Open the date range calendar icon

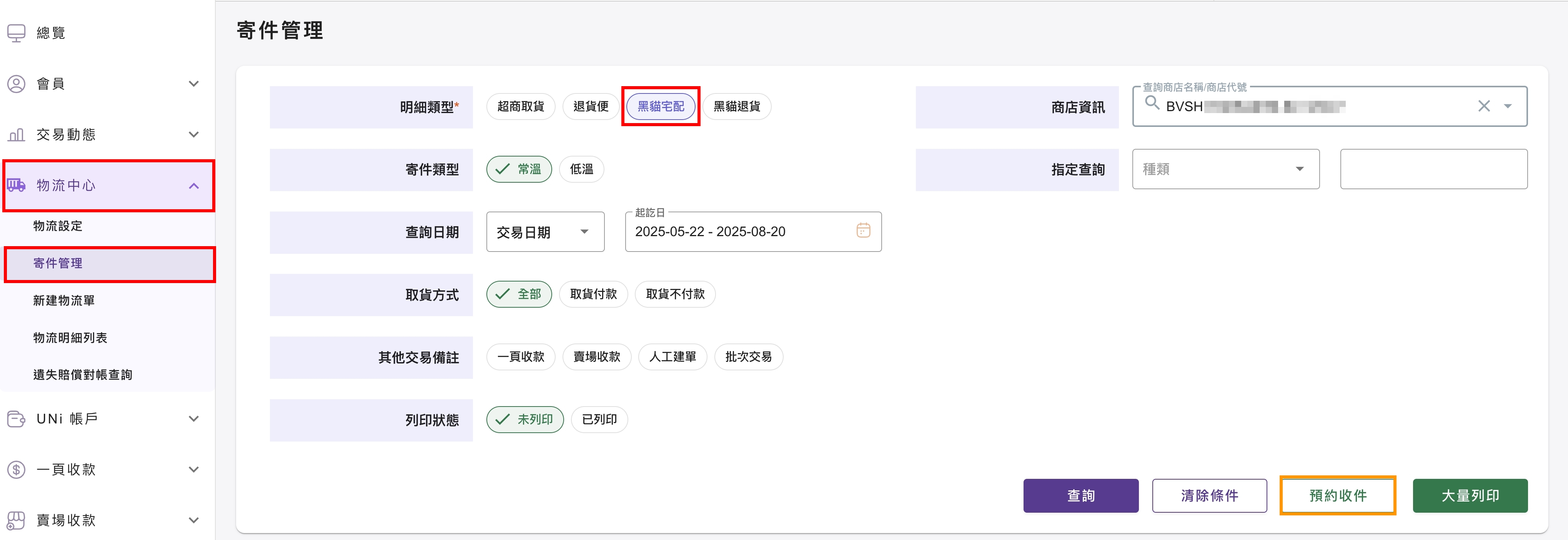pos(863,231)
